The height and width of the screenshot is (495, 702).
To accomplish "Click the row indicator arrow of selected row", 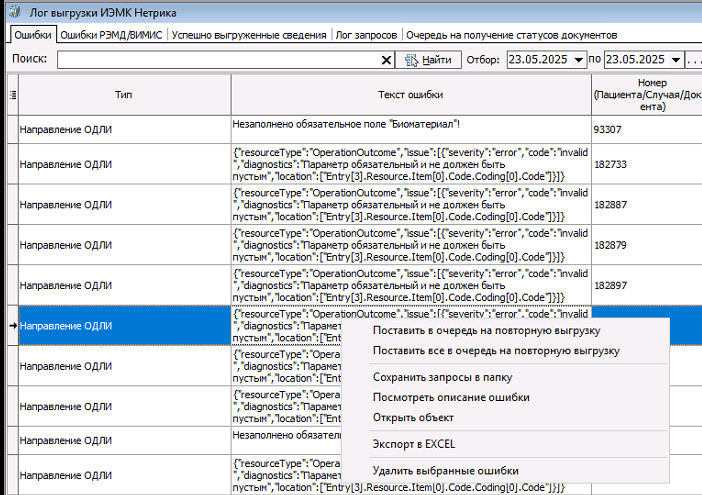I will 13,325.
